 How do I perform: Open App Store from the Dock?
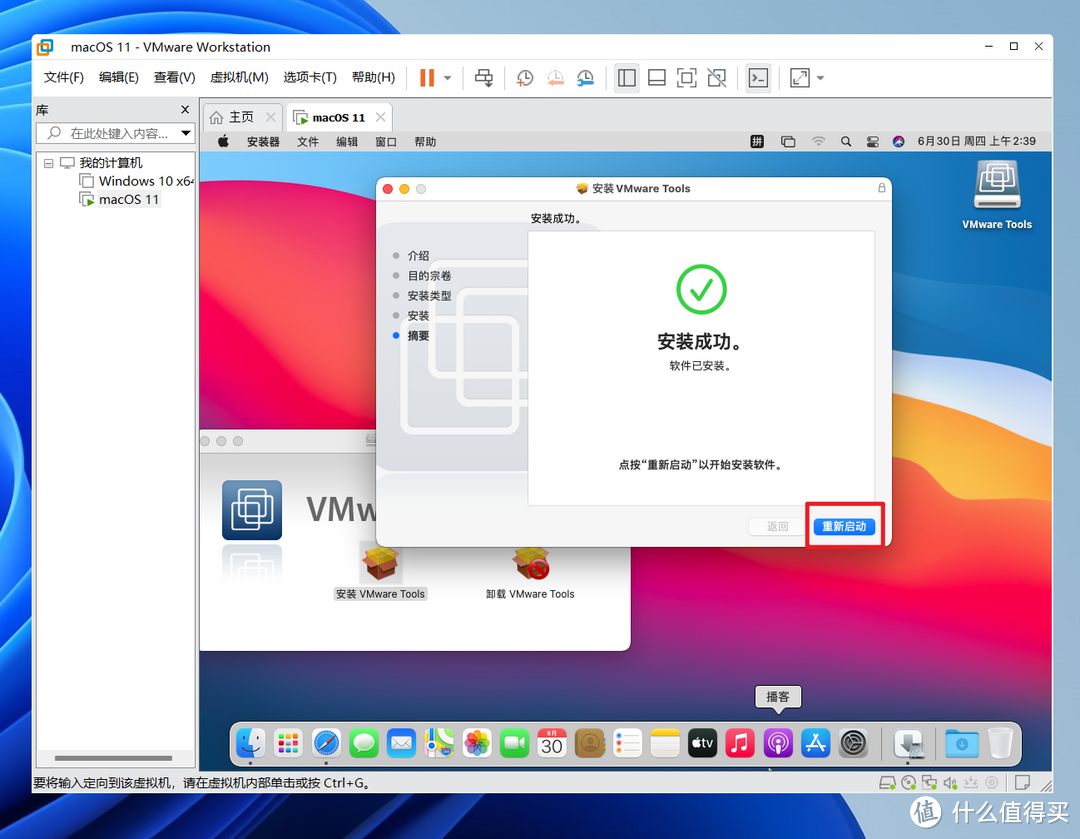point(816,744)
